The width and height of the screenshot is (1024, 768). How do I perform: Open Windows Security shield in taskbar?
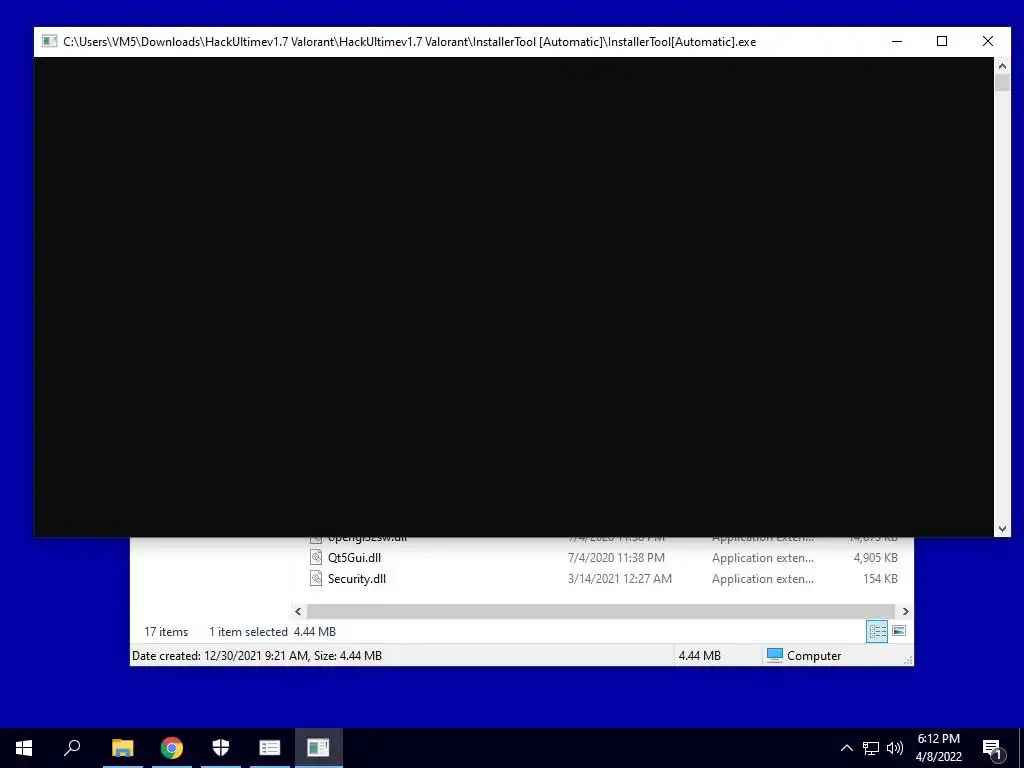pyautogui.click(x=221, y=748)
